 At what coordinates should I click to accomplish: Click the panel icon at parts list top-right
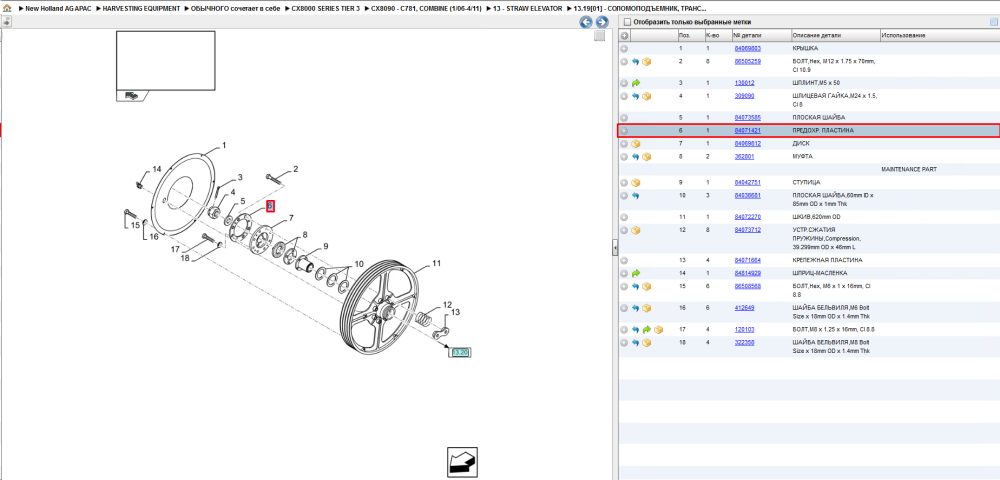point(993,22)
